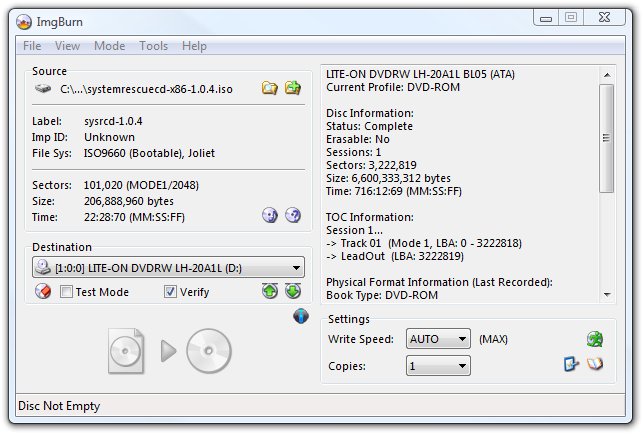Viewport: 643px width, 434px height.
Task: Maximize the ImgBurn window
Action: (x=571, y=18)
